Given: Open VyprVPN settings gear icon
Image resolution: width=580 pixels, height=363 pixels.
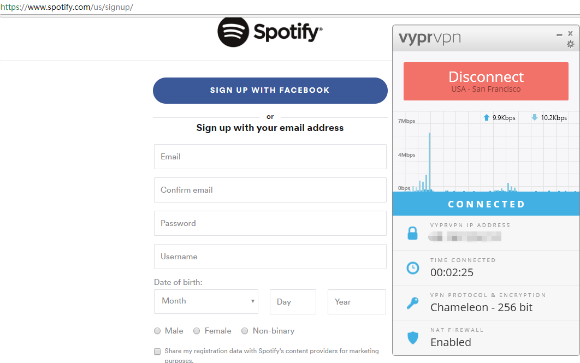Looking at the screenshot, I should (x=570, y=44).
